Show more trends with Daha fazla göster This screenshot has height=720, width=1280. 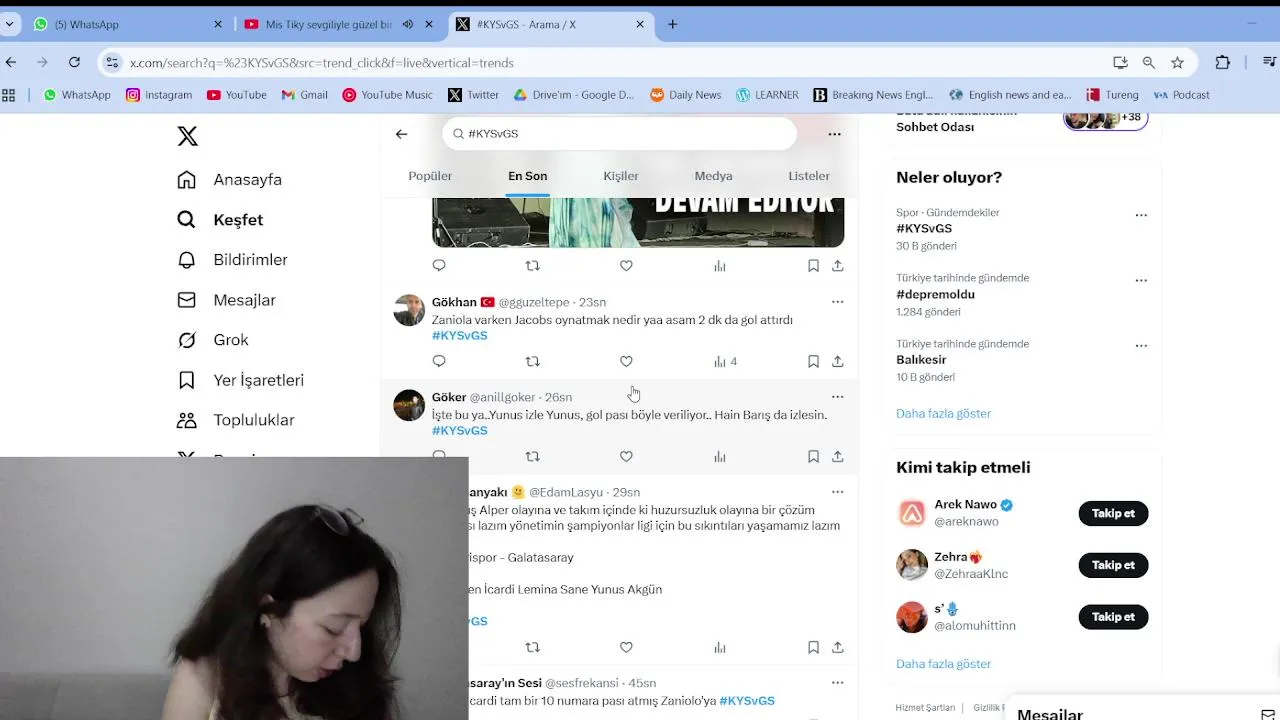coord(943,413)
